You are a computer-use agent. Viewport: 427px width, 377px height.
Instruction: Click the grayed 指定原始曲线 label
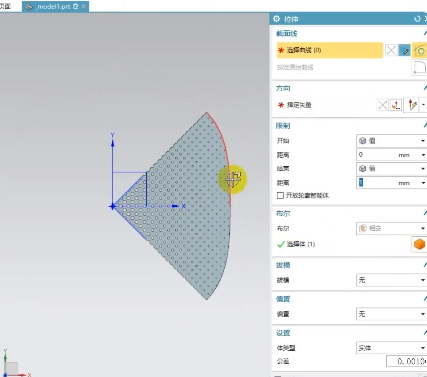(295, 67)
